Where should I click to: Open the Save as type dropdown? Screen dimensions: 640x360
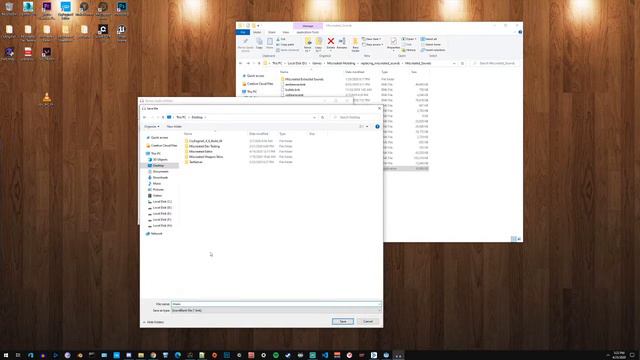(276, 310)
